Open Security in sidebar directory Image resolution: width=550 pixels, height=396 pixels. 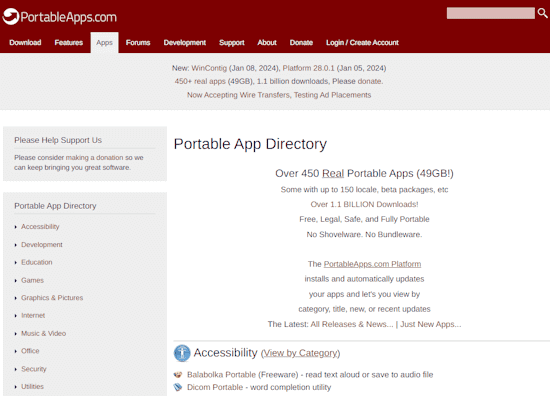pos(34,369)
